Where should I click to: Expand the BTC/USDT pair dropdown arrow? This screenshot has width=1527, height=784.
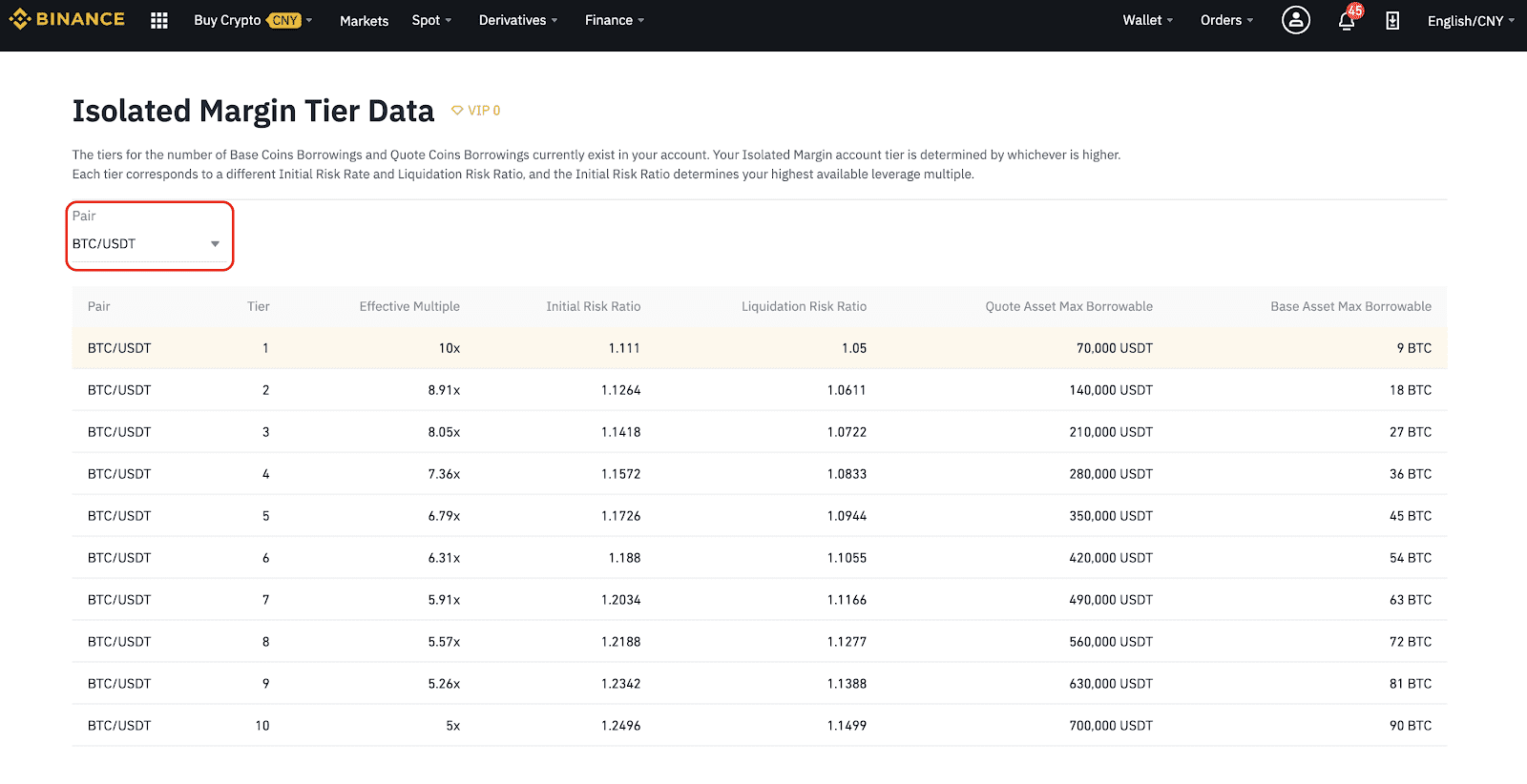coord(215,244)
